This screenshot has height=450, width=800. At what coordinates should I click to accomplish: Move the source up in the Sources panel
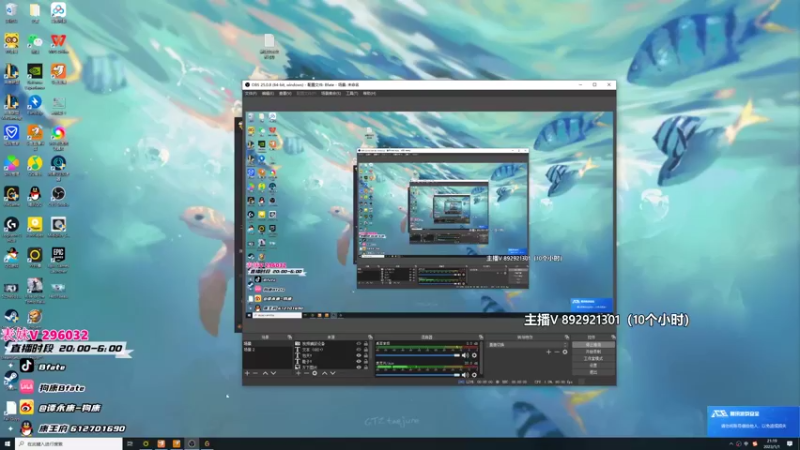[324, 373]
